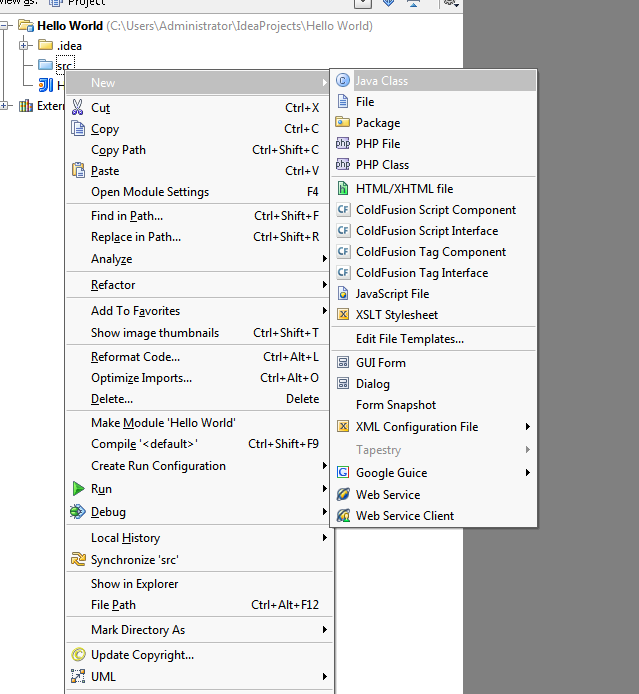Select the Hello World project root
The width and height of the screenshot is (639, 694).
point(70,26)
